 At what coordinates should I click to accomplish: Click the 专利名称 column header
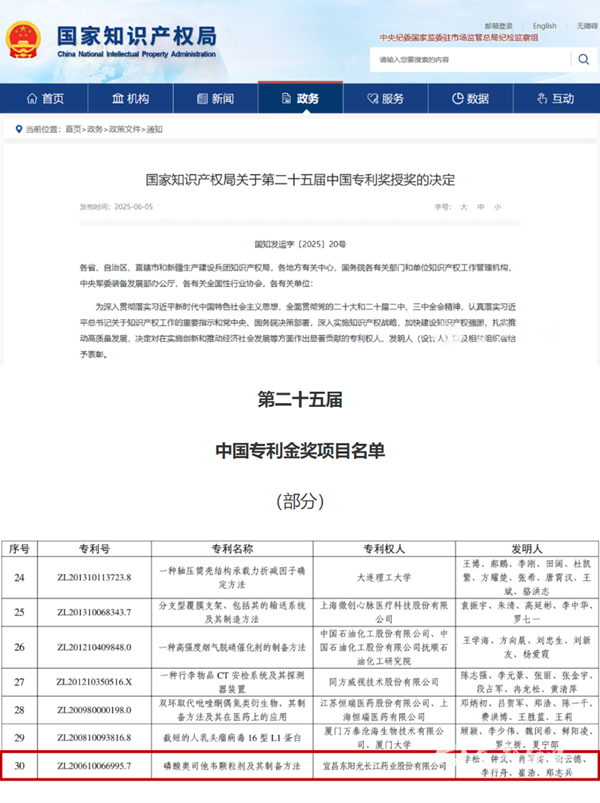point(232,549)
